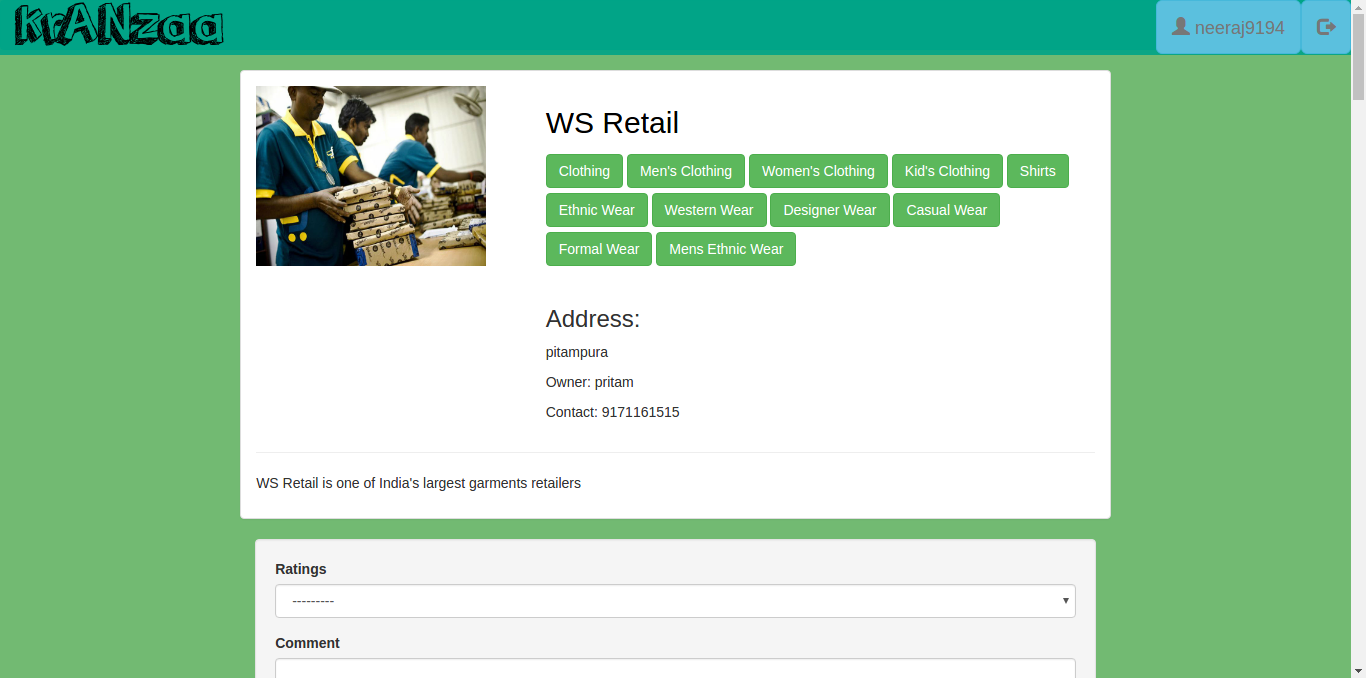1366x678 pixels.
Task: Click the Casual Wear tag
Action: coord(946,210)
